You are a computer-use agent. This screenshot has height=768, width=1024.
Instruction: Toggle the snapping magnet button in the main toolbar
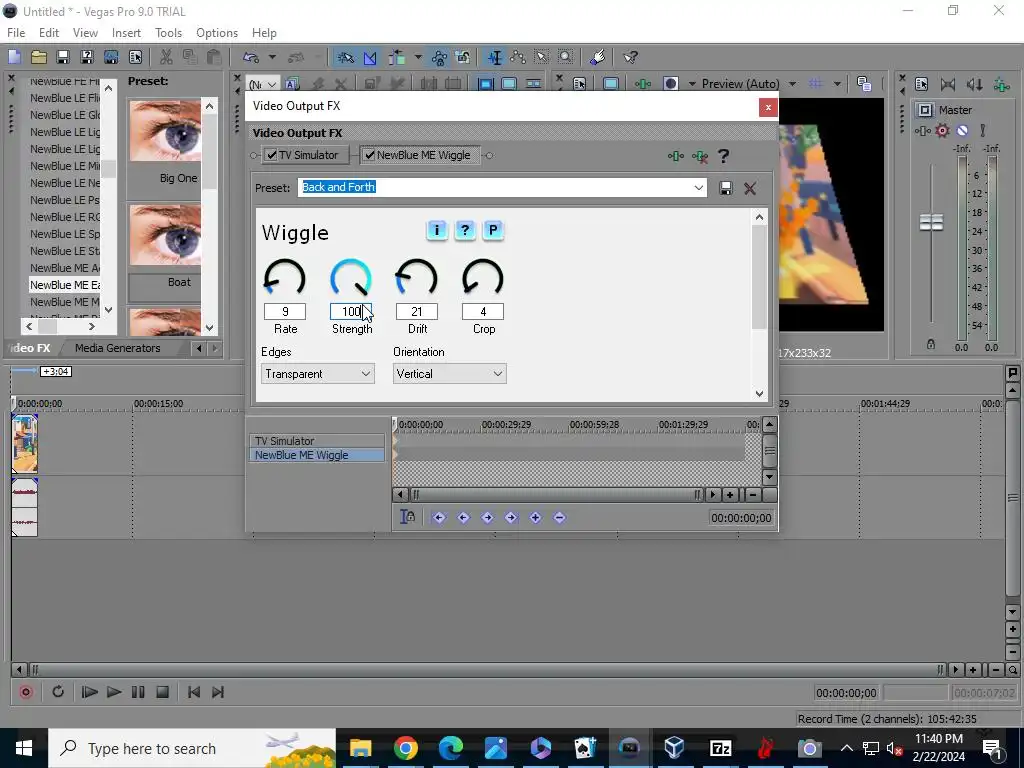coord(345,57)
